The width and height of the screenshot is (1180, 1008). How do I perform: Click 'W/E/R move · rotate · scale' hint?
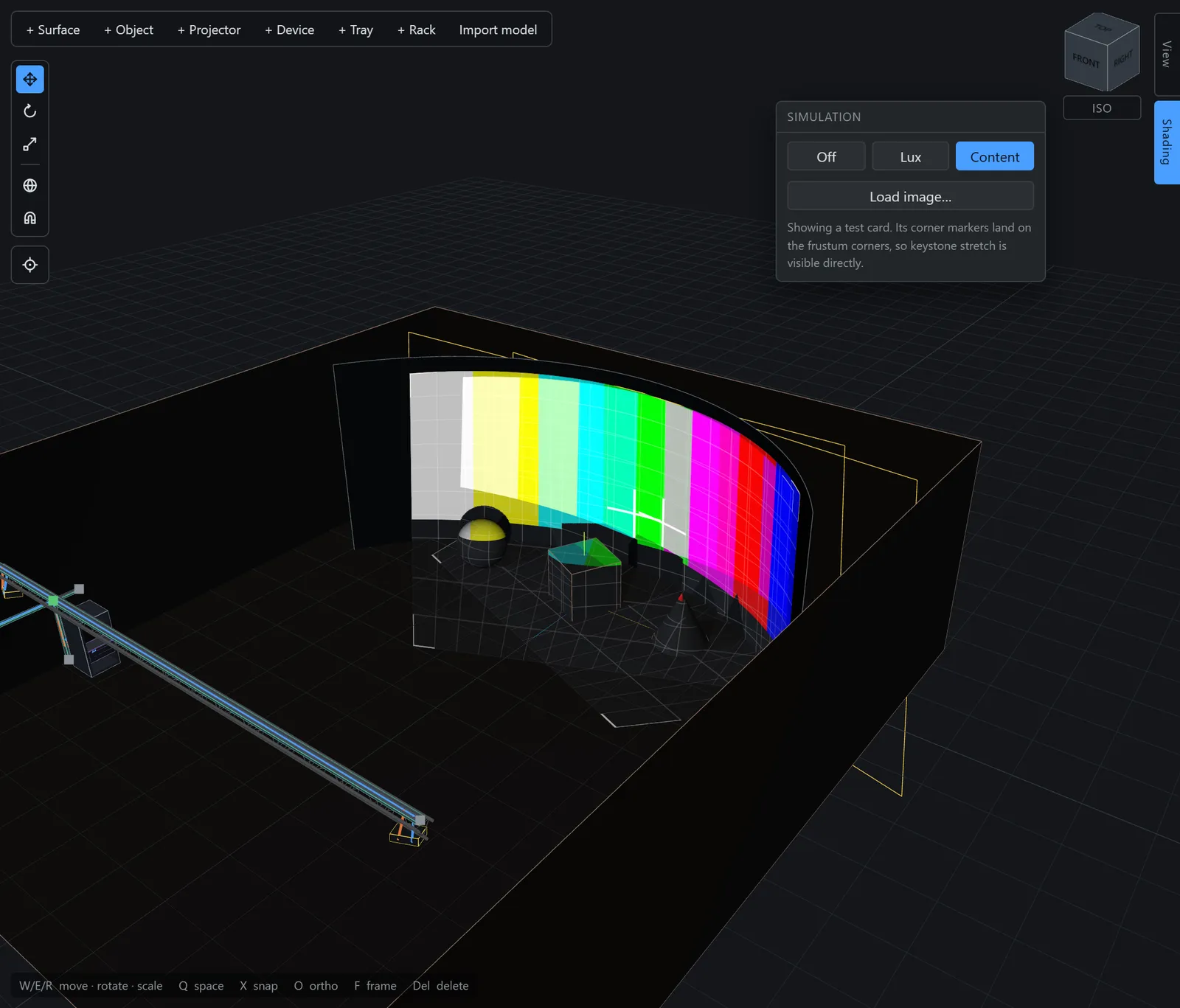91,986
